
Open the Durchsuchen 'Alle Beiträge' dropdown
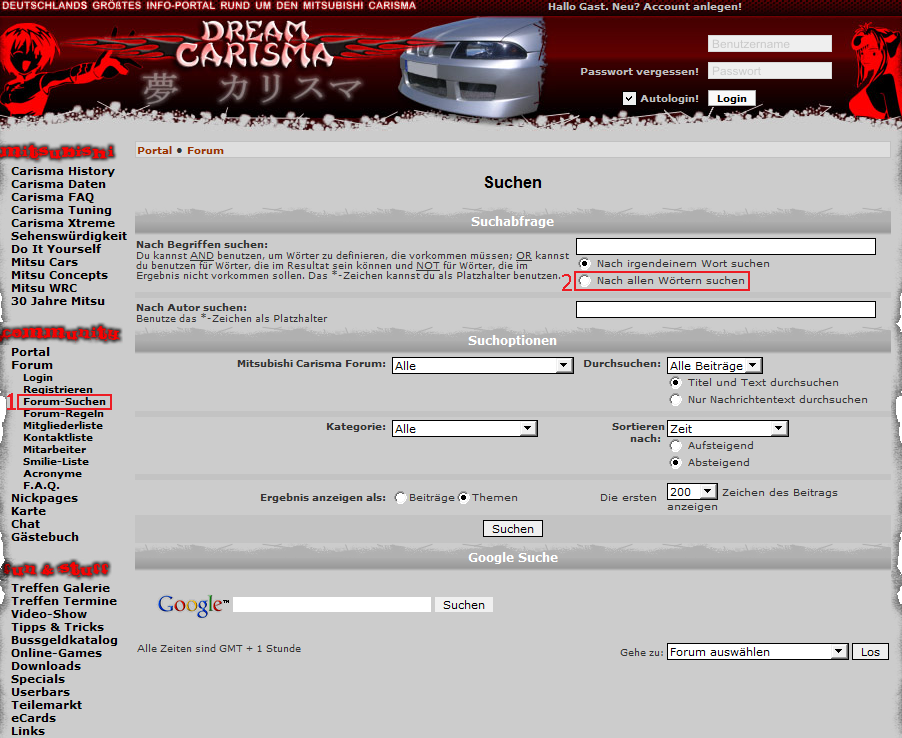click(715, 365)
